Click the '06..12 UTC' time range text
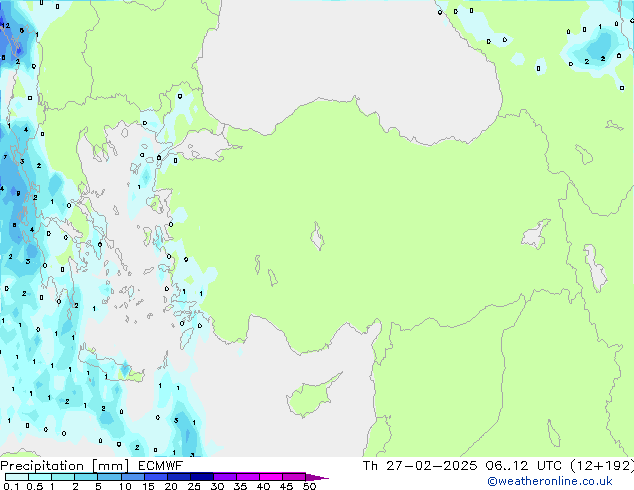Viewport: 634px width, 490px height. [x=524, y=466]
